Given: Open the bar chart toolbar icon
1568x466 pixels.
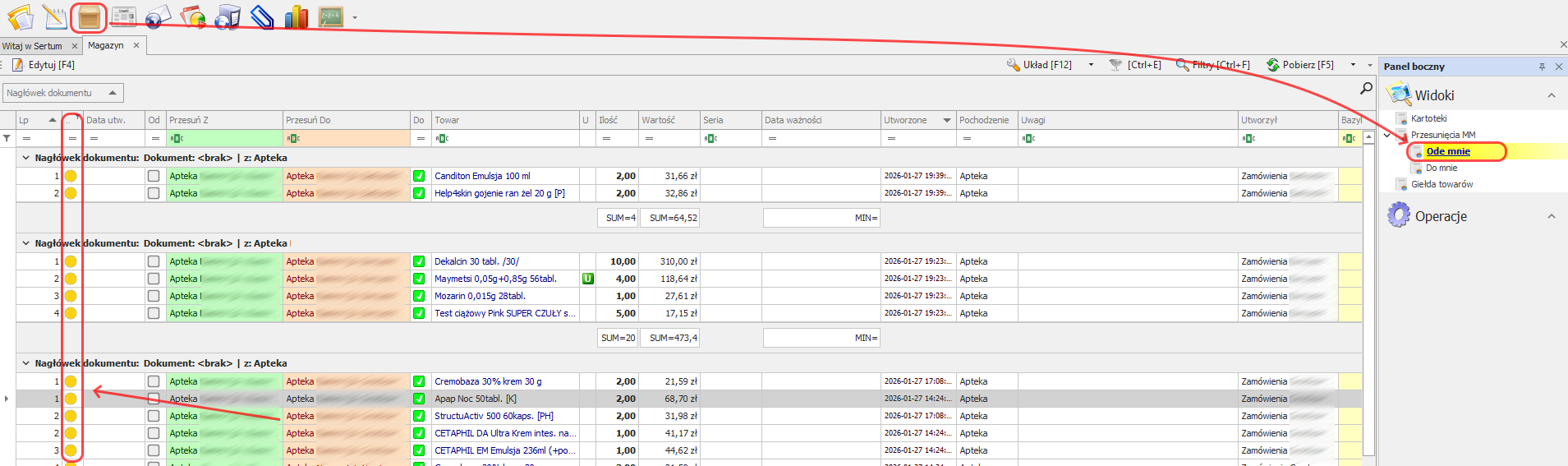Looking at the screenshot, I should pos(296,16).
